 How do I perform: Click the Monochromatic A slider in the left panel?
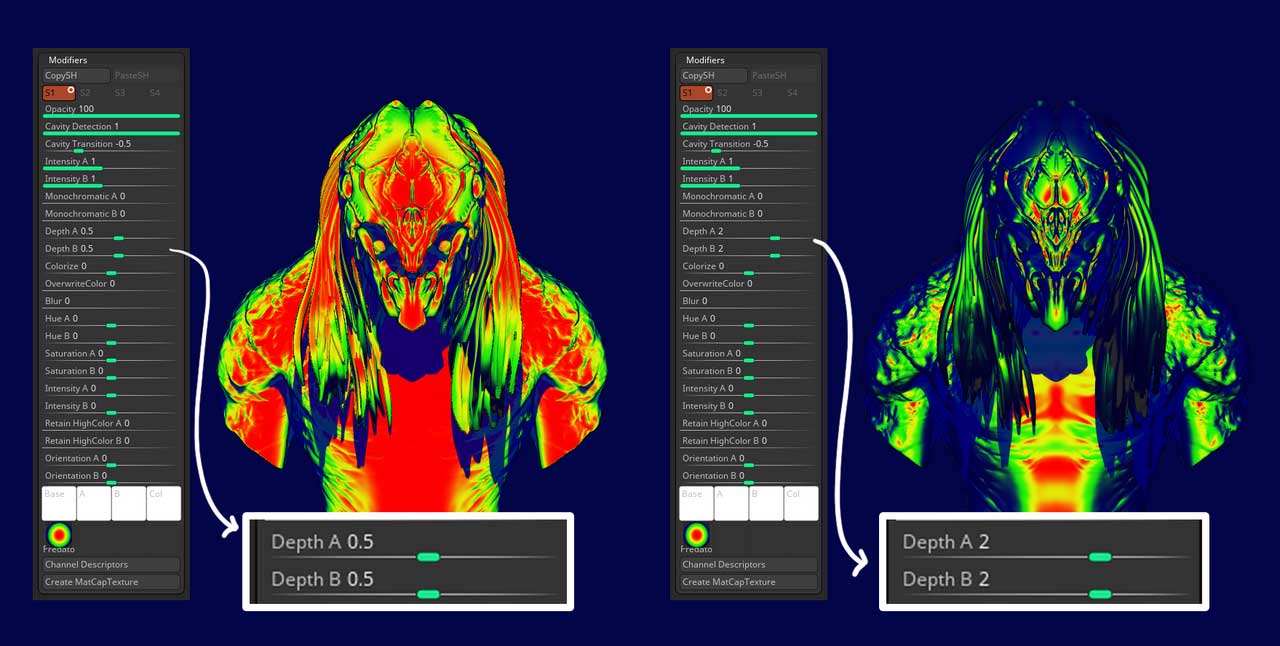tap(111, 197)
